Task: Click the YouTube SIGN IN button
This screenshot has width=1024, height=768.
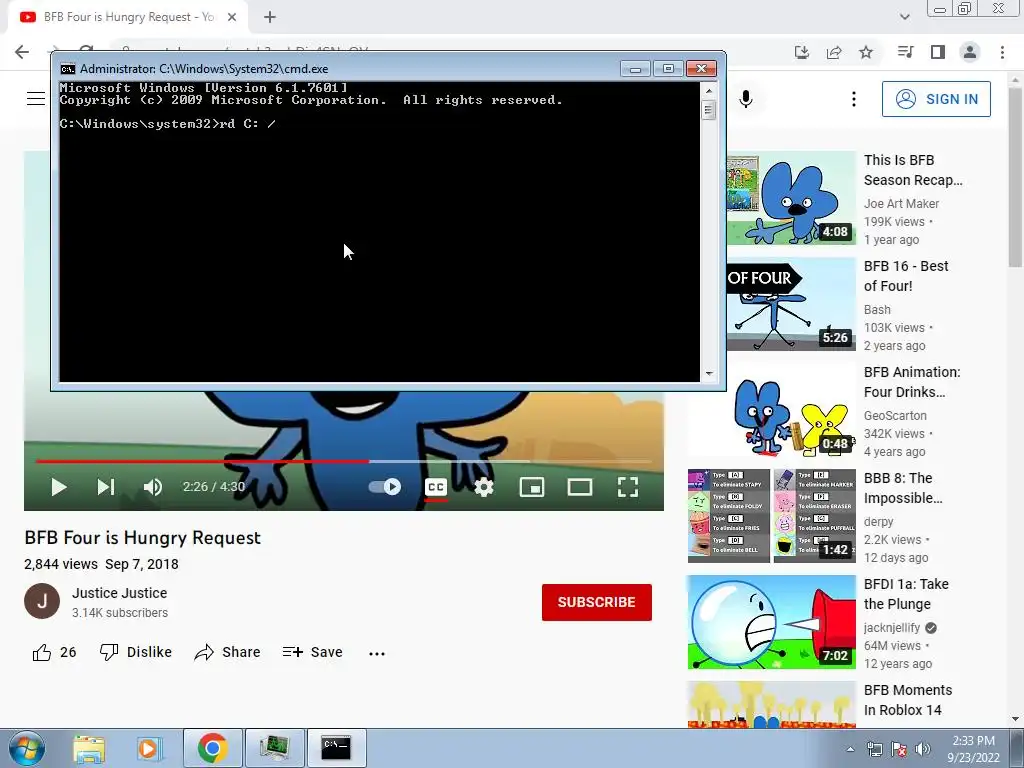Action: (x=936, y=99)
